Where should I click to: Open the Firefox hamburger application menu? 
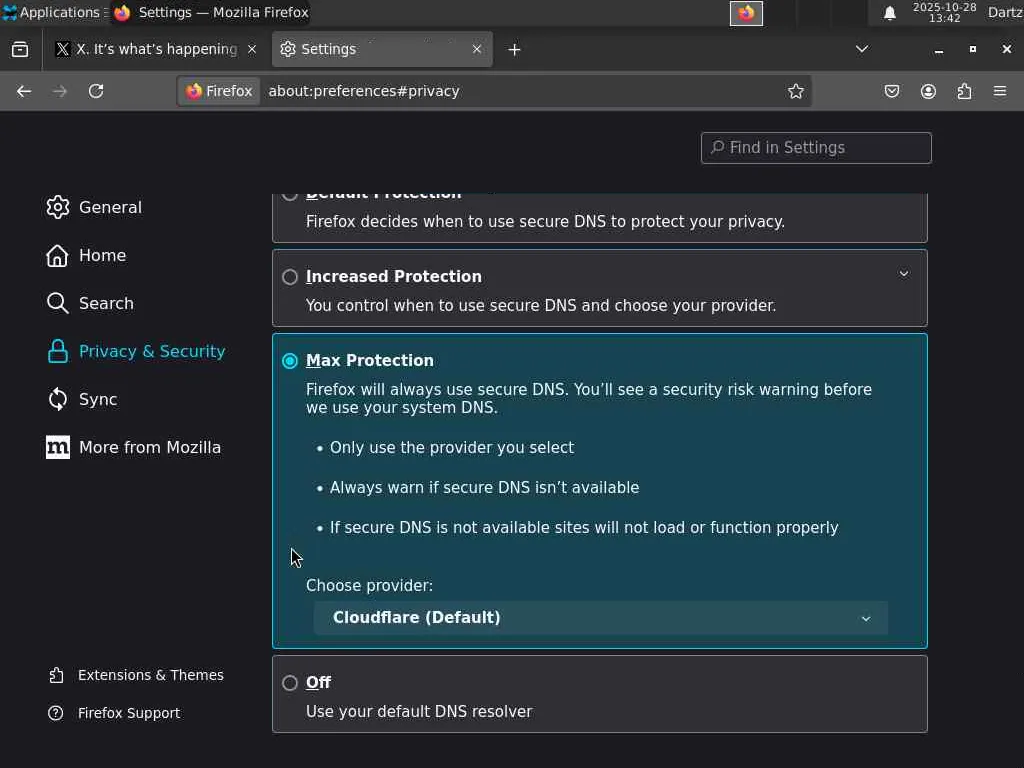1000,91
